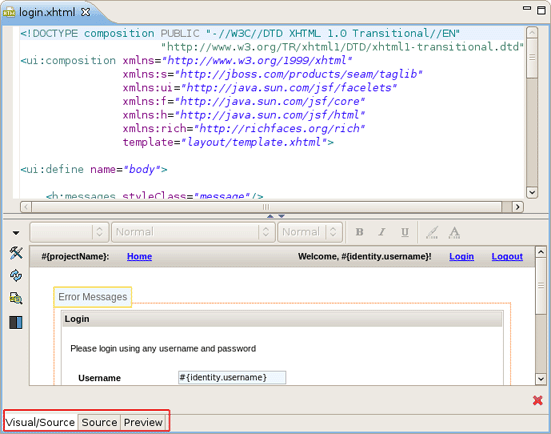Click the visual pane scrollbar thumb

(x=541, y=286)
